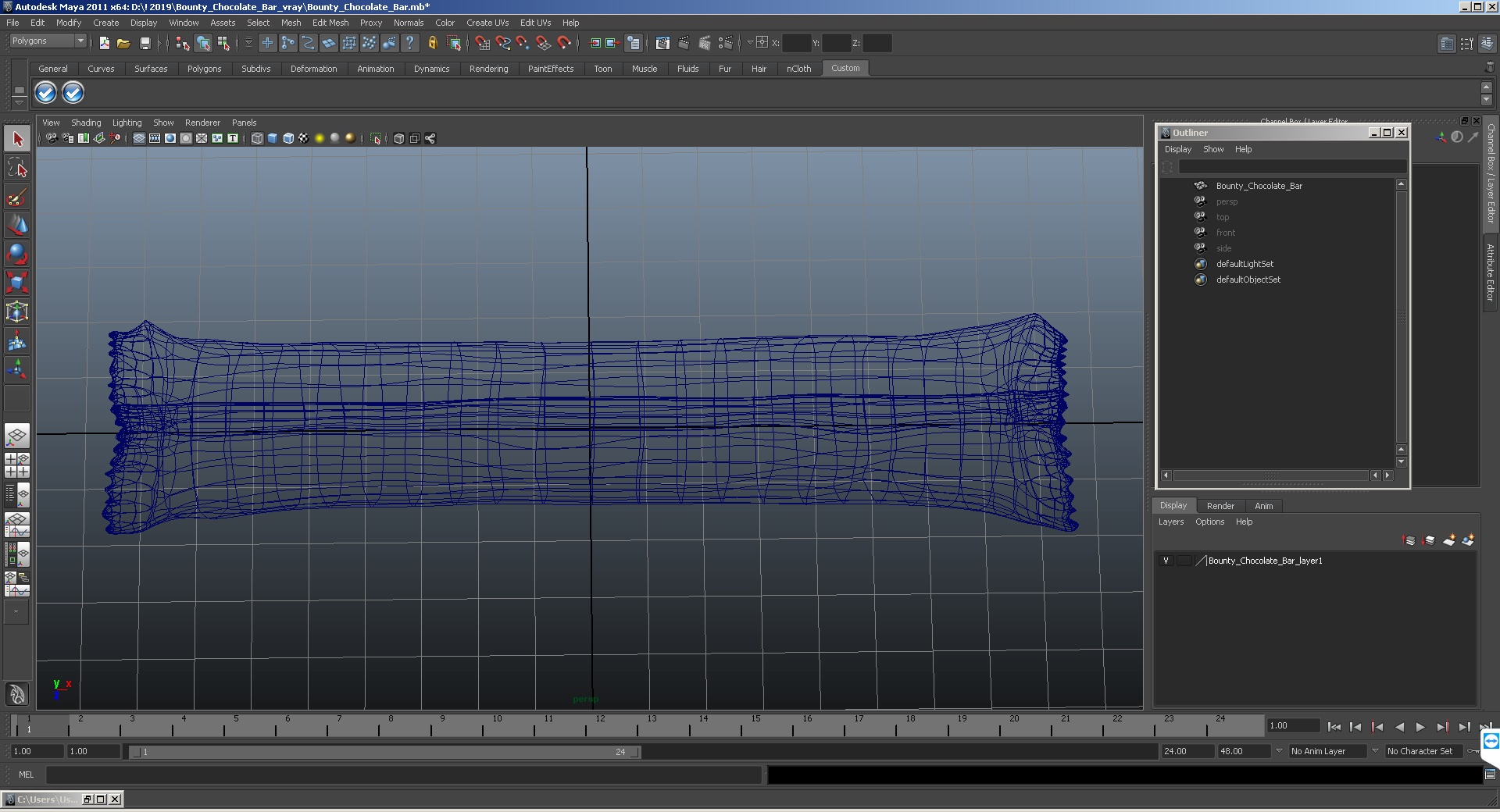Go to start of playback range
This screenshot has width=1500, height=812.
pyautogui.click(x=1334, y=727)
